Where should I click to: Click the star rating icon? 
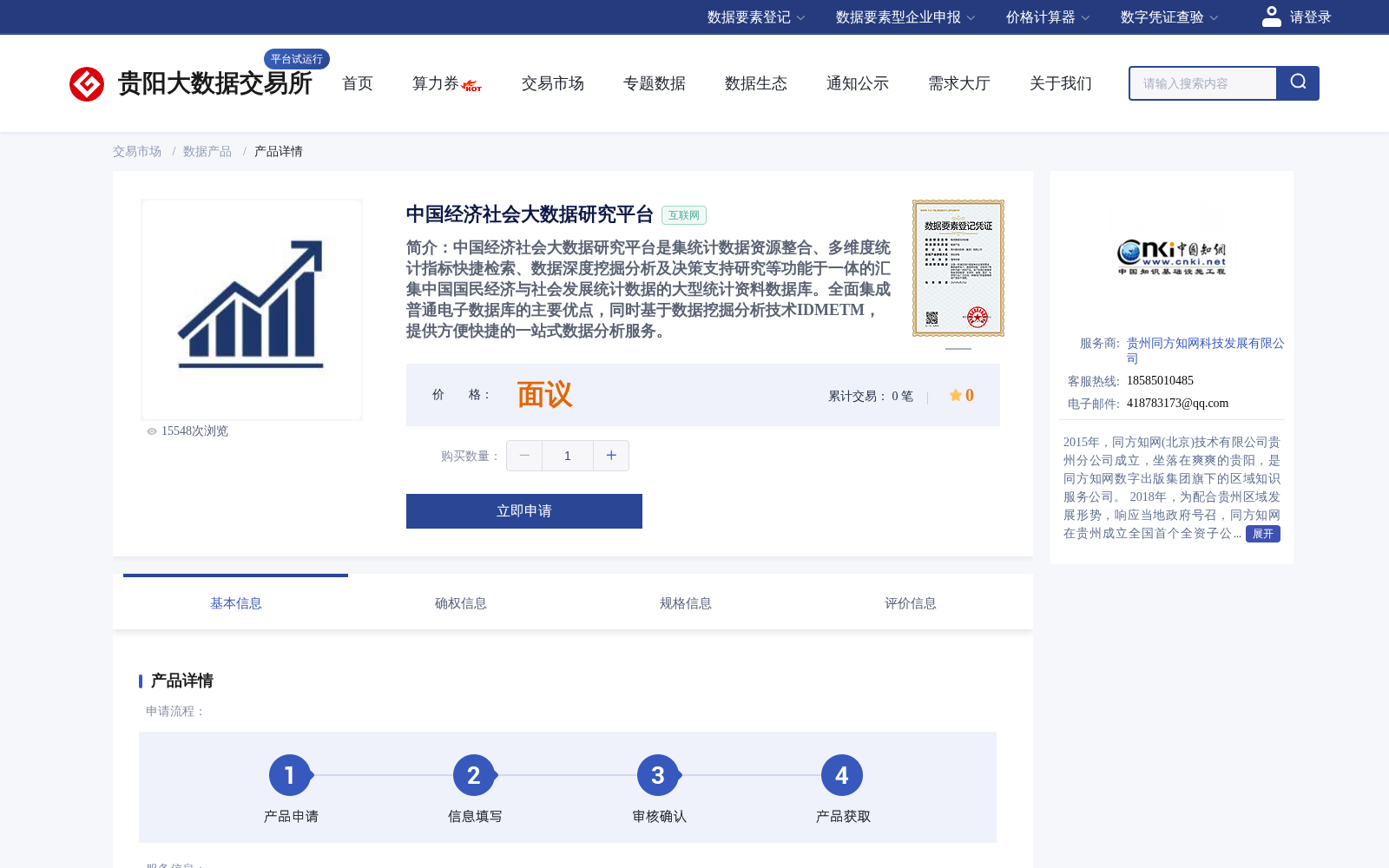[955, 395]
